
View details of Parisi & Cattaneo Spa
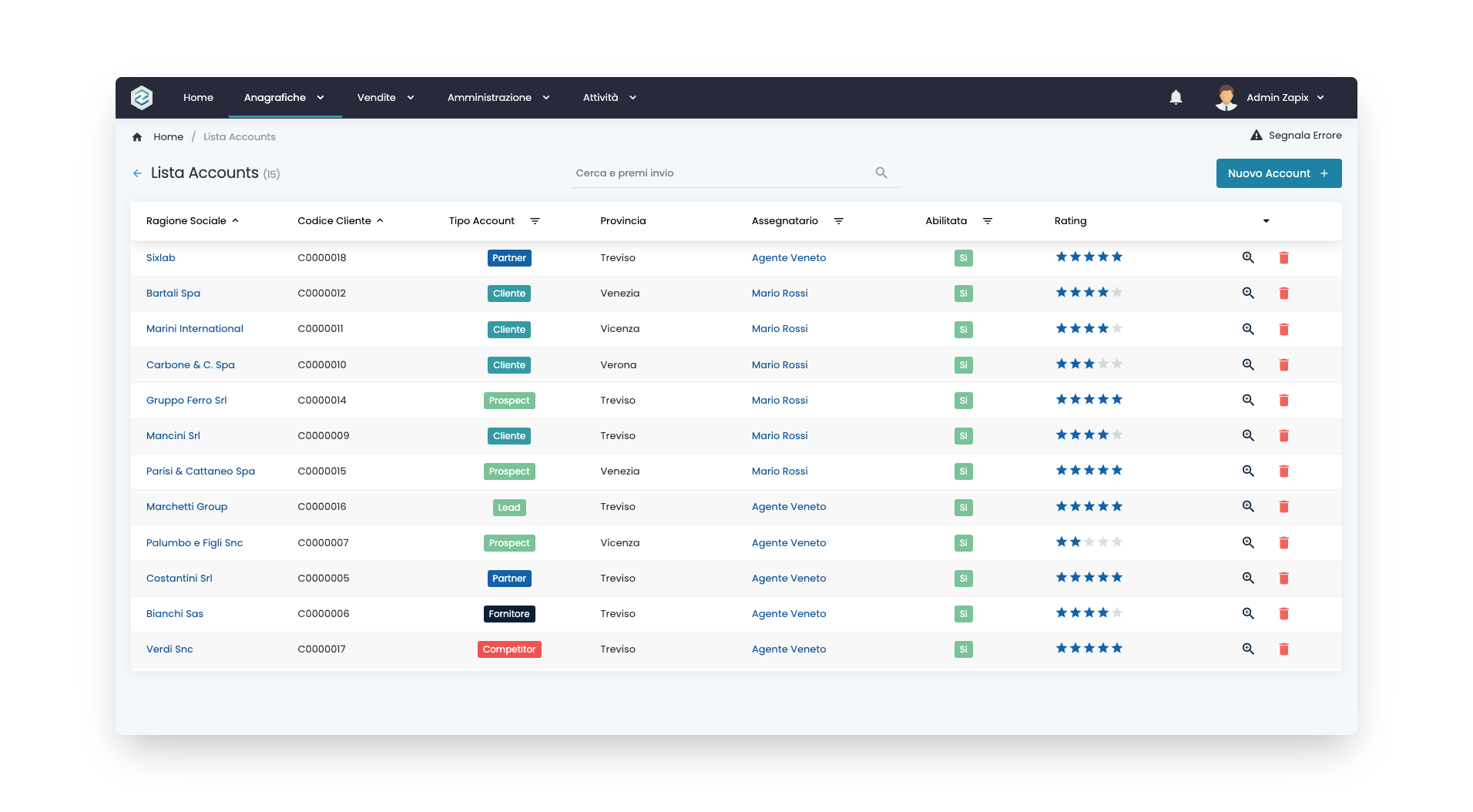(1248, 471)
